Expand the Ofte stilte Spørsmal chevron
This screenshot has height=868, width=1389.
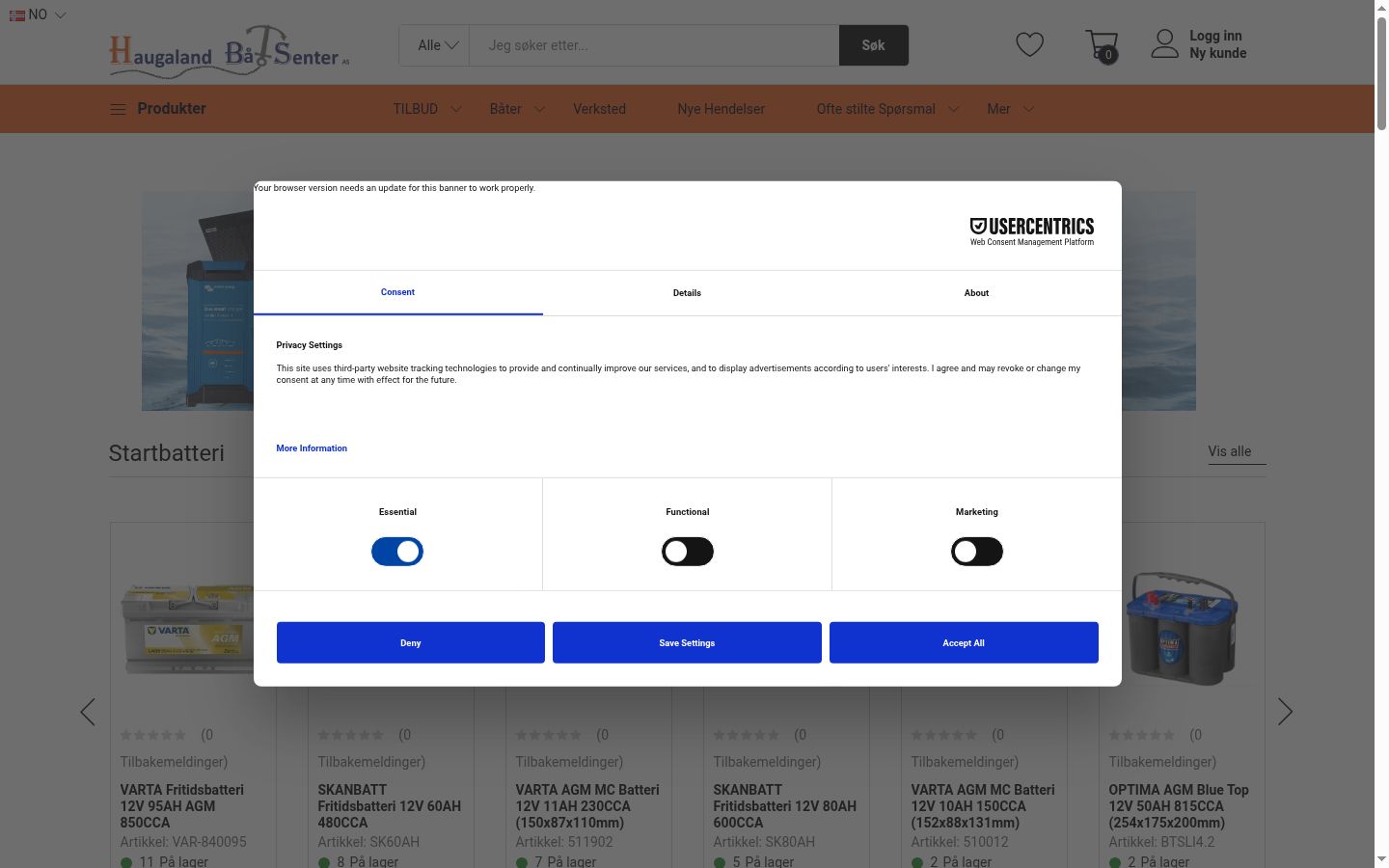click(x=953, y=109)
